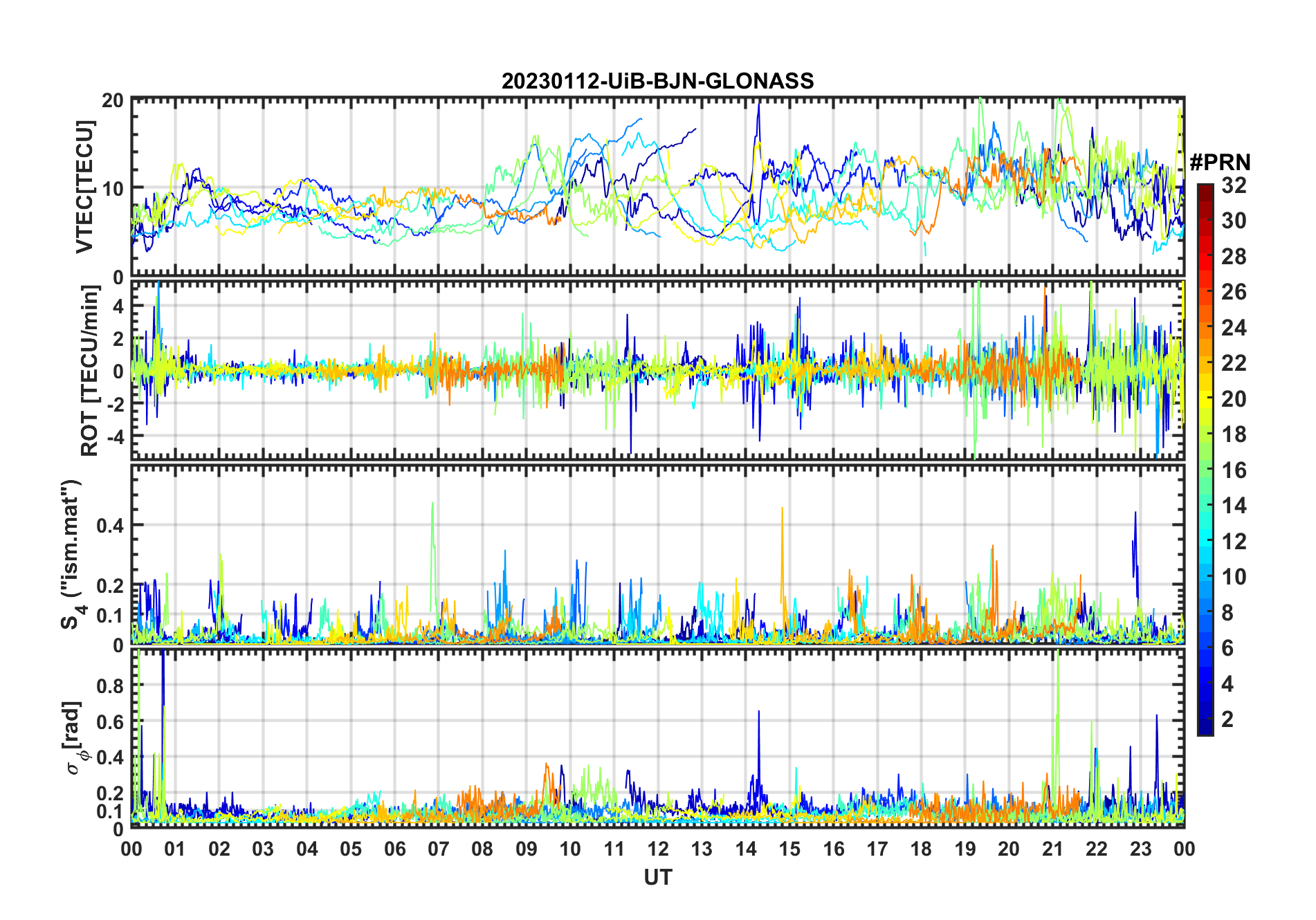The image size is (1316, 920).
Task: Select the VTEC[TECU] y-axis label
Action: (x=84, y=187)
